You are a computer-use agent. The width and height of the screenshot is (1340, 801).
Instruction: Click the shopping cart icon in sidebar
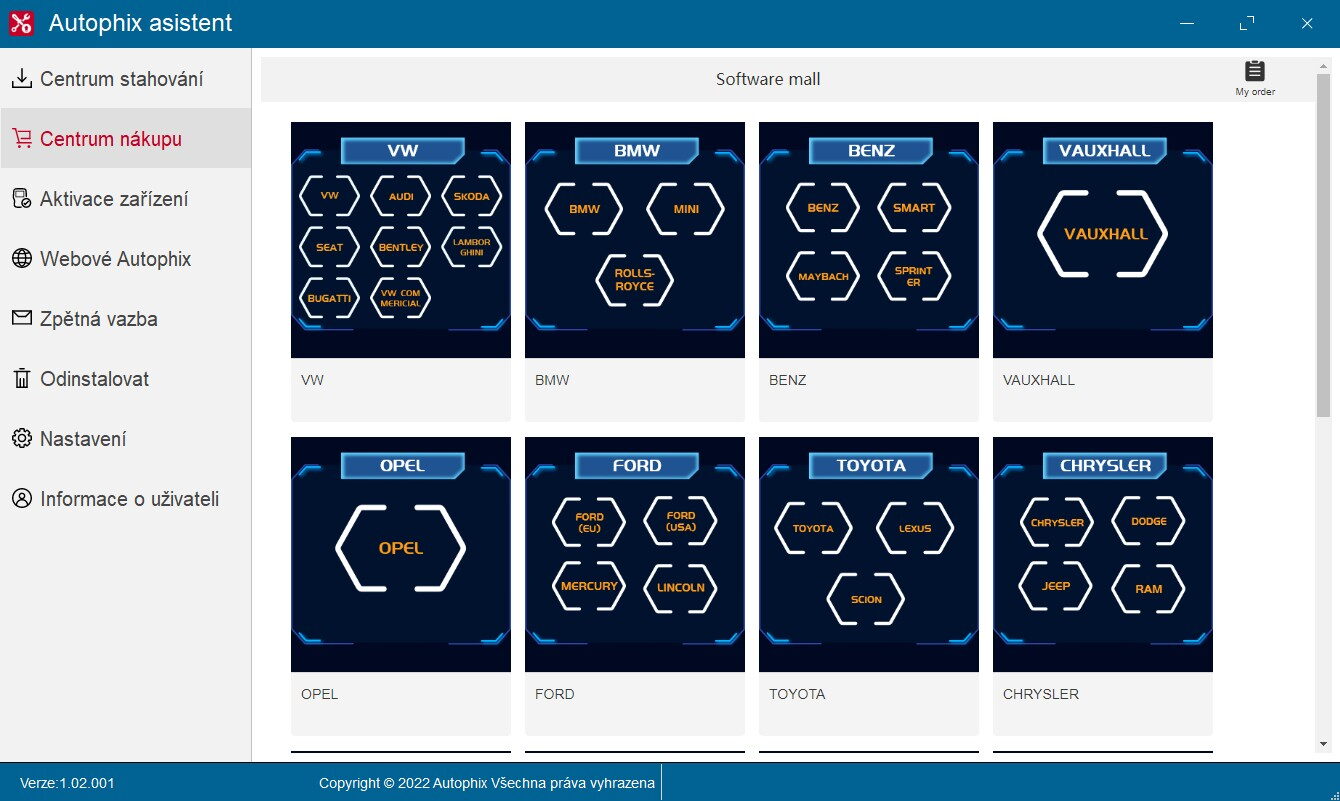point(21,139)
